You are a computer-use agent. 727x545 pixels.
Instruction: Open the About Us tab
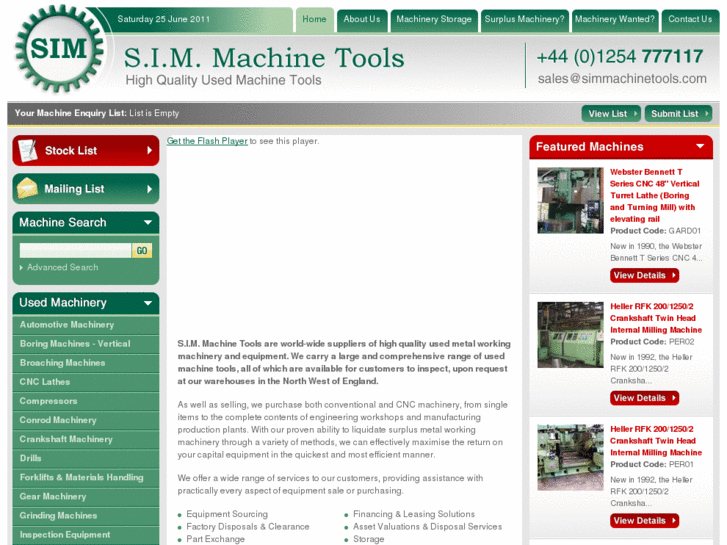coord(362,19)
